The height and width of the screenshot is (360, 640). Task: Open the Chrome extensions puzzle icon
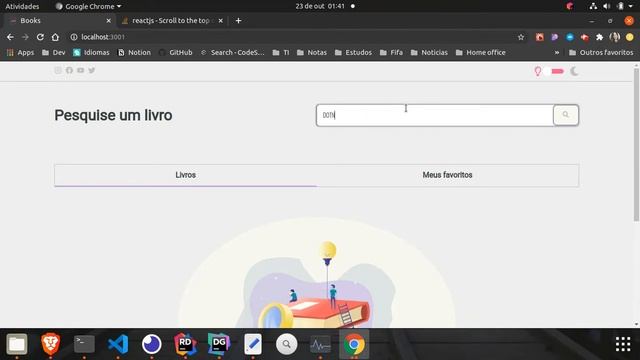[600, 37]
